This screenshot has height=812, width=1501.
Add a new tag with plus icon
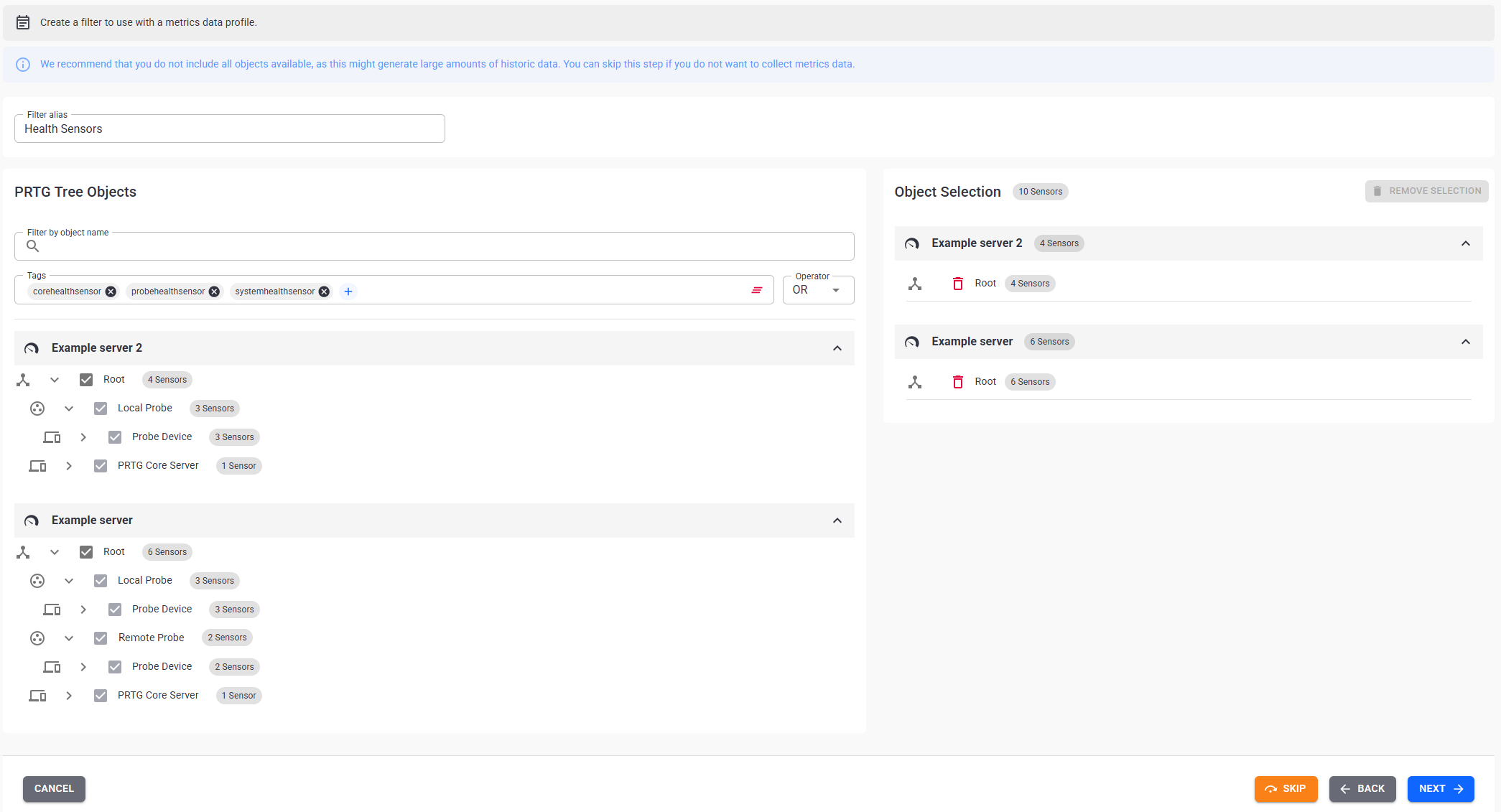pos(348,291)
